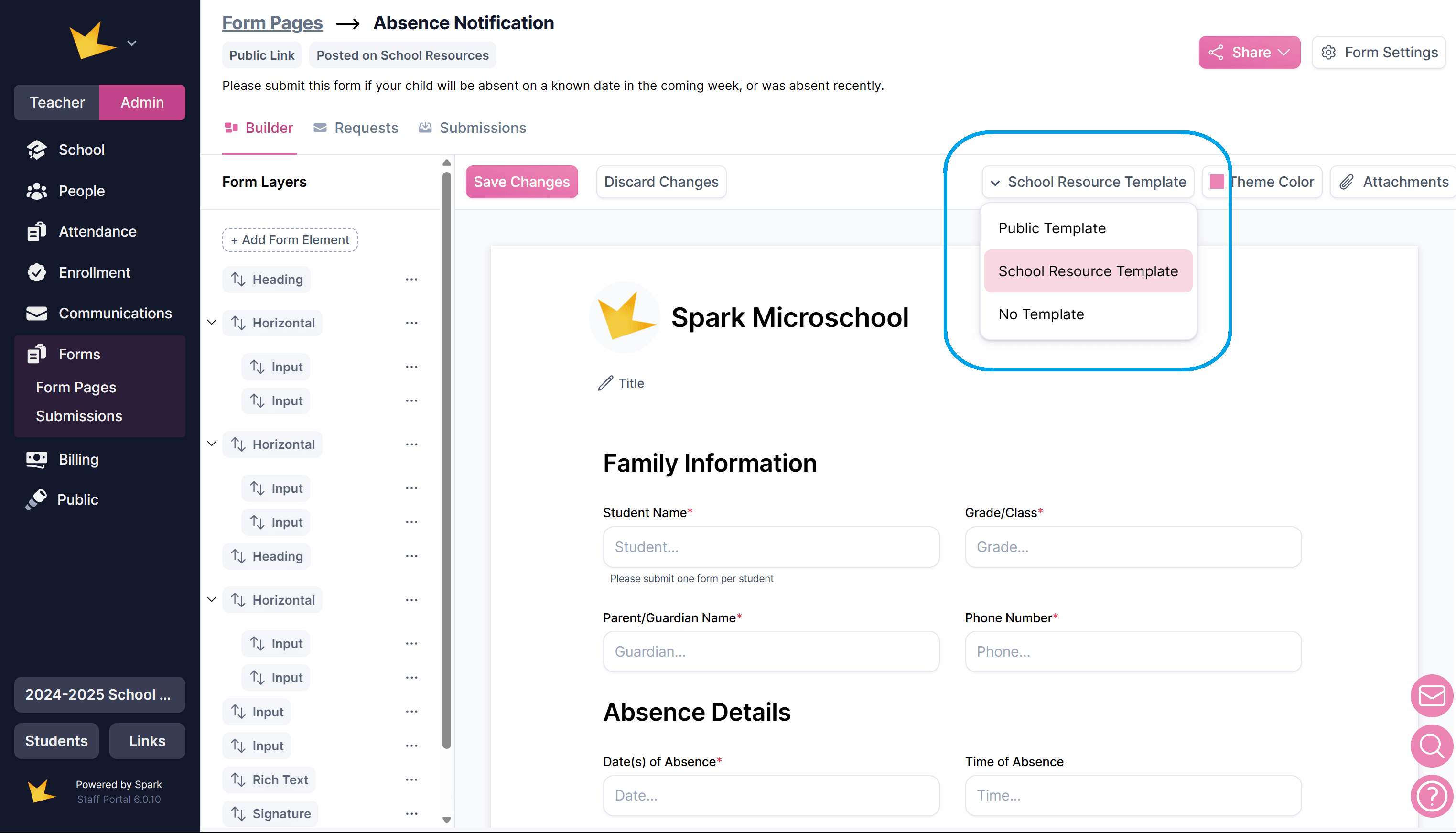Click the Save Changes button
Viewport: 1456px width, 833px height.
coord(521,182)
